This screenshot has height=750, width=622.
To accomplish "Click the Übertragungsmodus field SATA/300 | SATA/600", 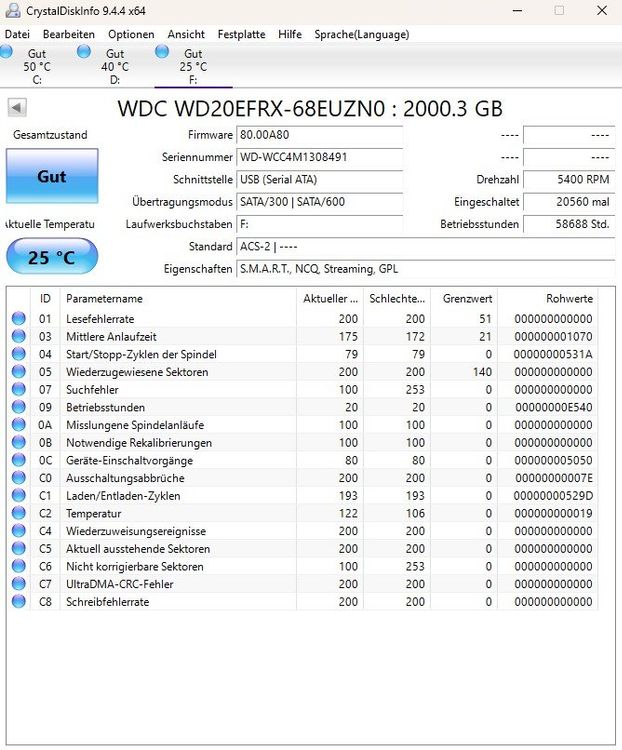I will coord(320,202).
